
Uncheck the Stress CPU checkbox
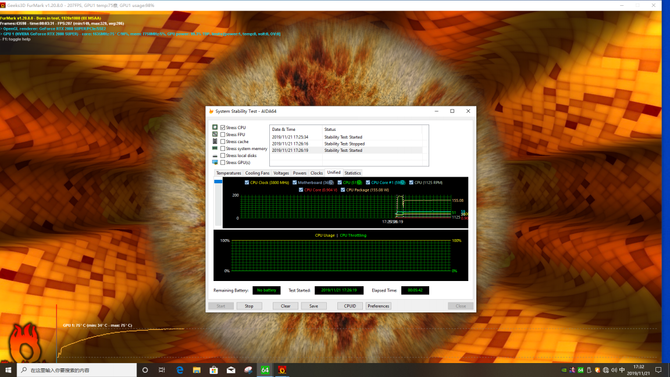pyautogui.click(x=223, y=127)
